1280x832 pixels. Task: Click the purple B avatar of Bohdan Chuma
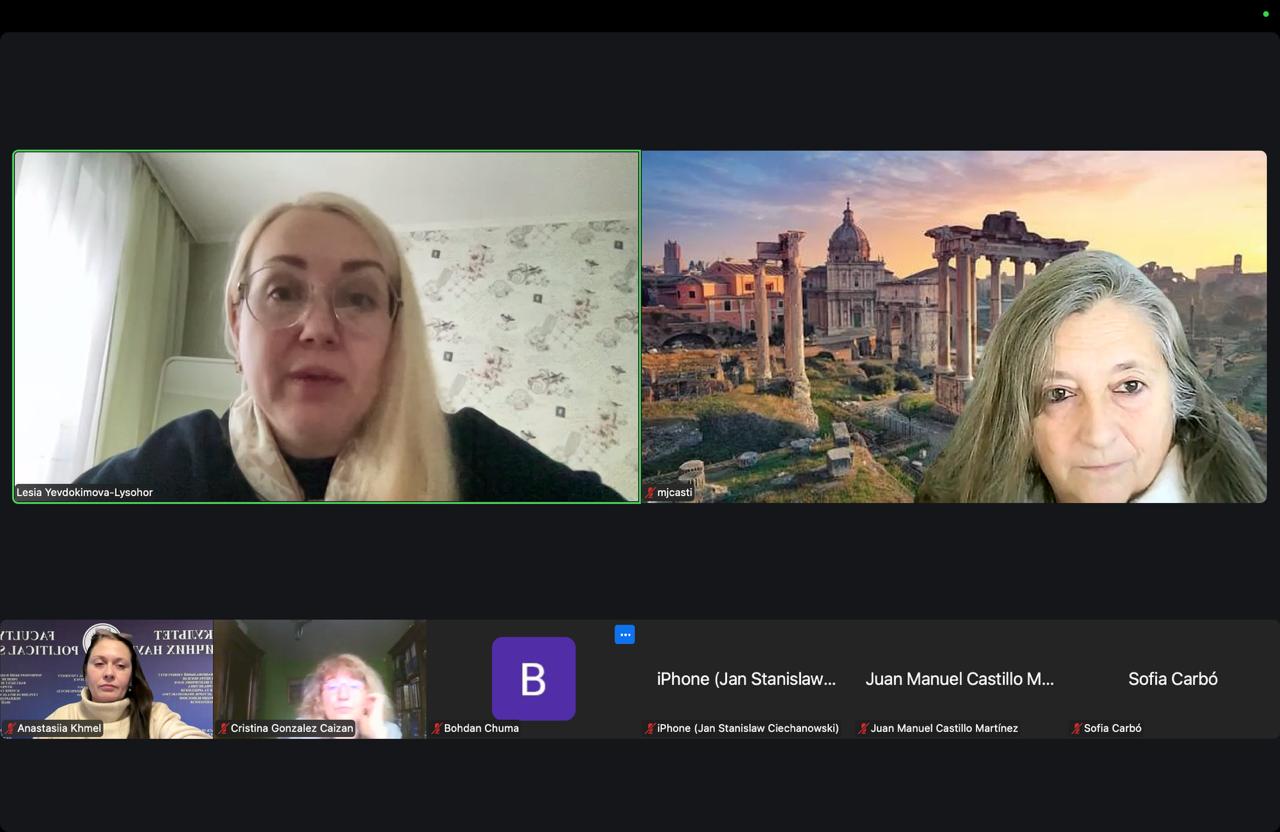pos(533,679)
